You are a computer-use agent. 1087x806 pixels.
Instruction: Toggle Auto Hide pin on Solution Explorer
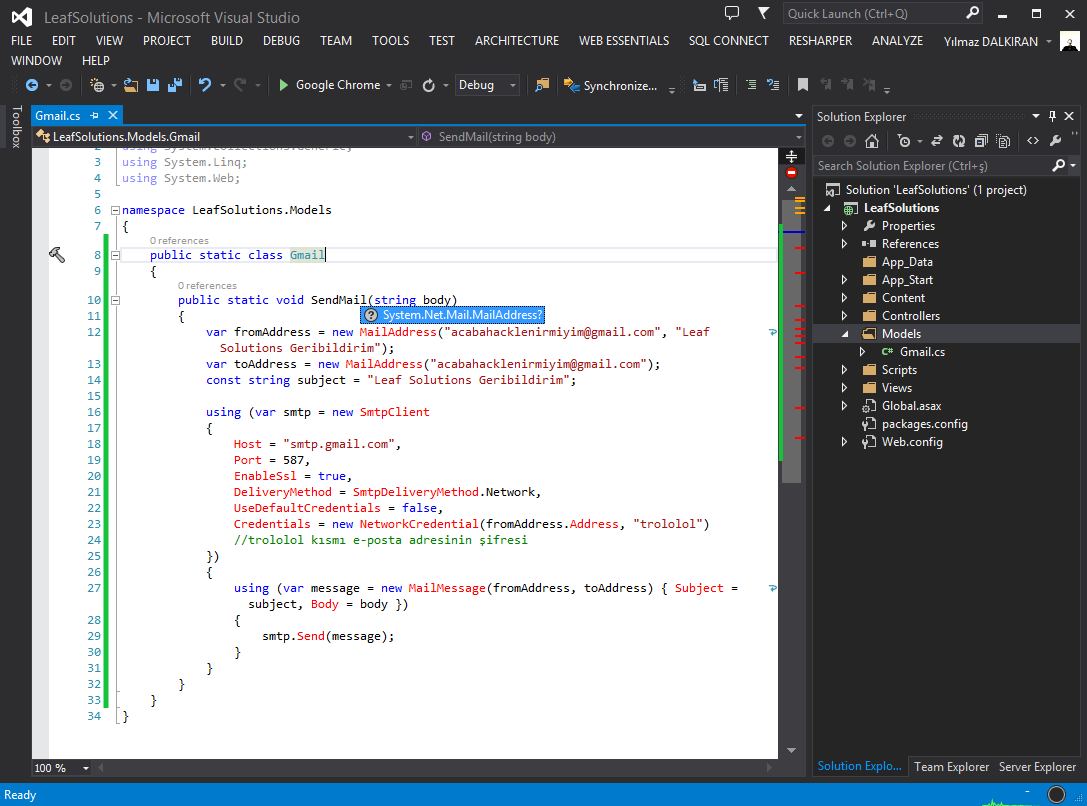click(1052, 116)
